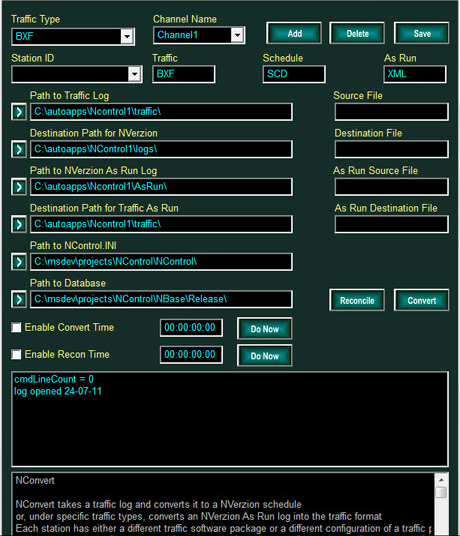
Task: Enable Recon Time checkbox
Action: point(16,354)
